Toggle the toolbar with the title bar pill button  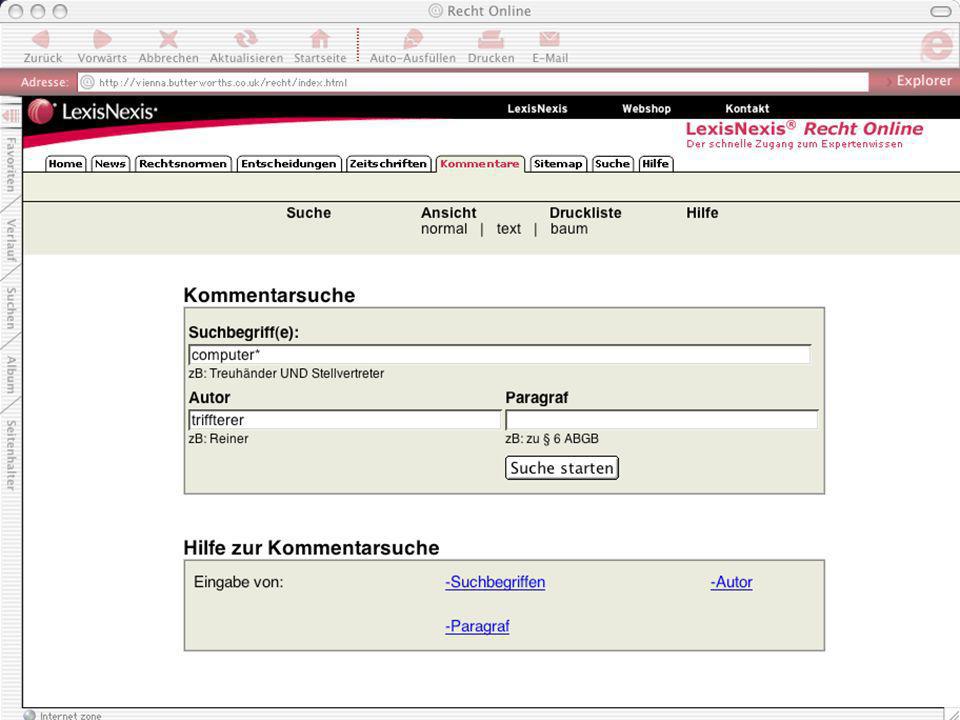(940, 11)
